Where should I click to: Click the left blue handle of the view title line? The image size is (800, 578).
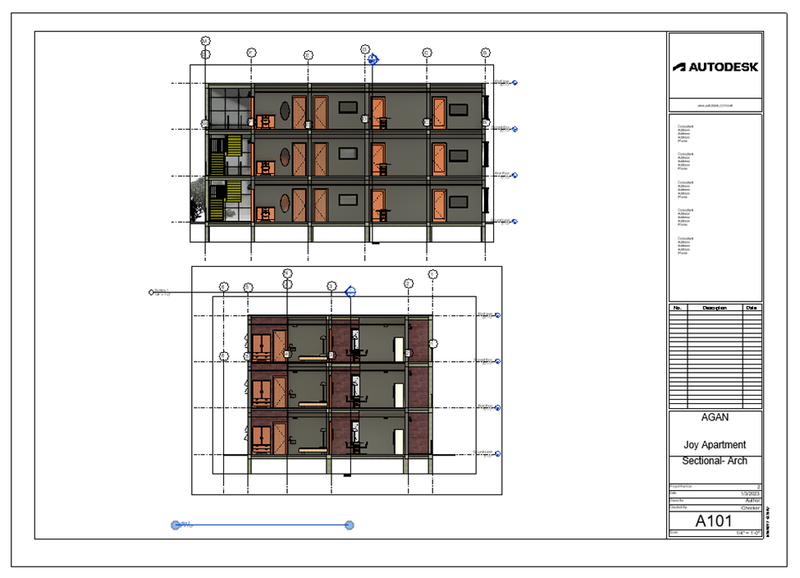[x=176, y=525]
